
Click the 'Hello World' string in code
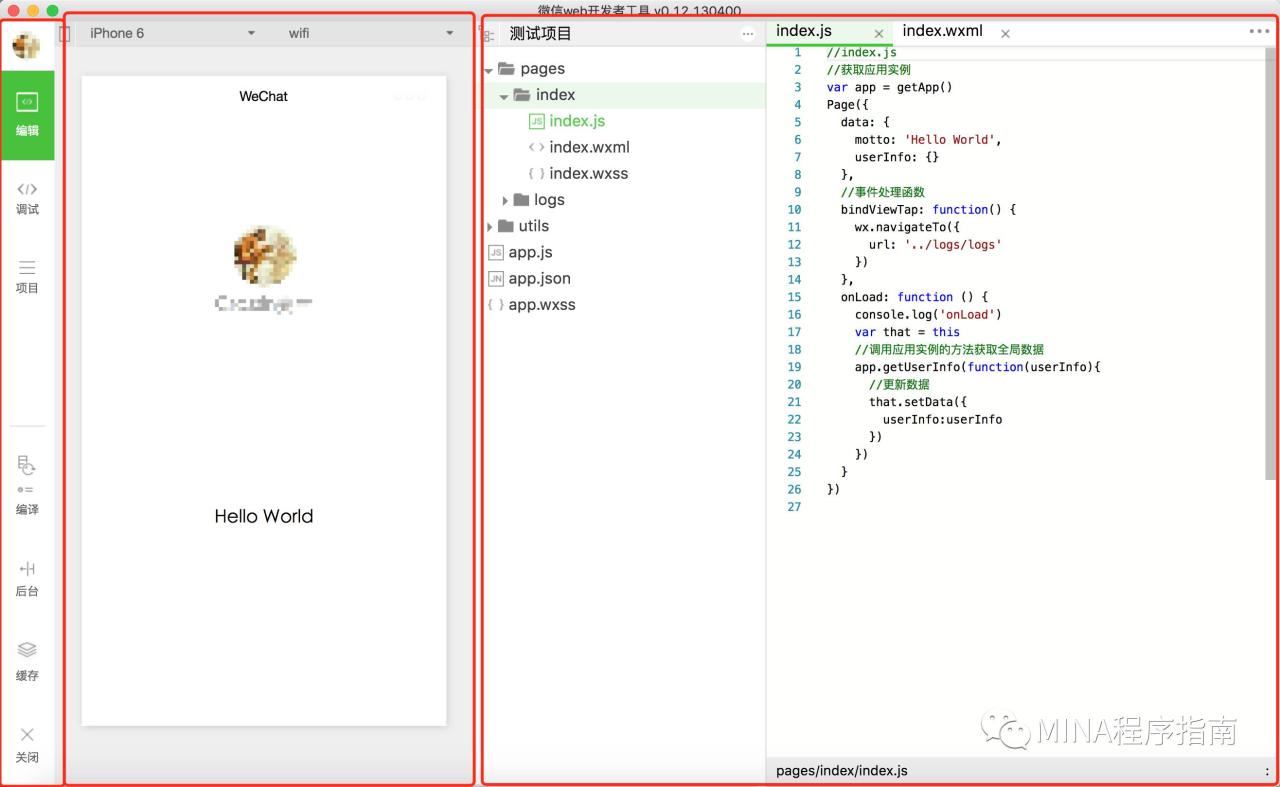click(949, 139)
